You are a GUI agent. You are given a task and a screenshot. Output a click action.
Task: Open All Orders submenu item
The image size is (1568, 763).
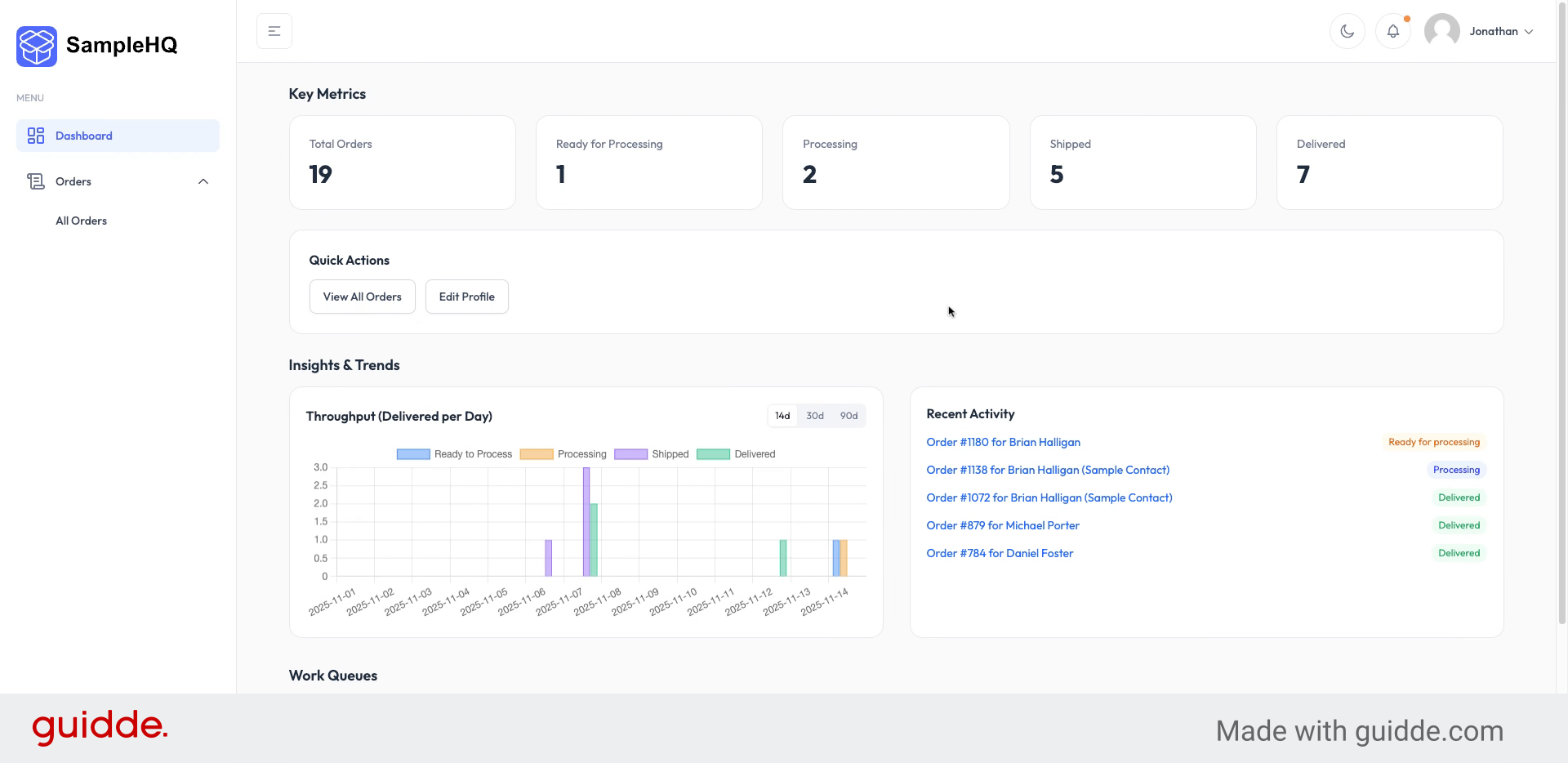[x=81, y=221]
